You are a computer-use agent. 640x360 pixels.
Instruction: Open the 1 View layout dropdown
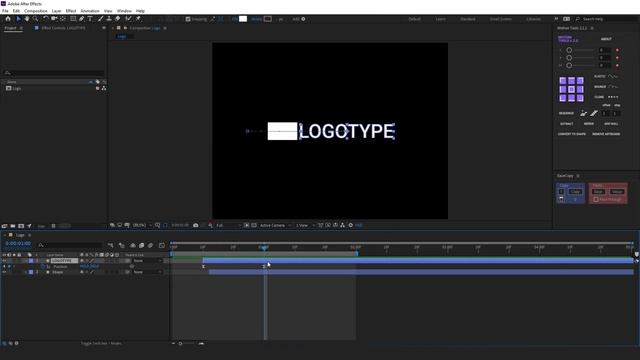pos(304,225)
